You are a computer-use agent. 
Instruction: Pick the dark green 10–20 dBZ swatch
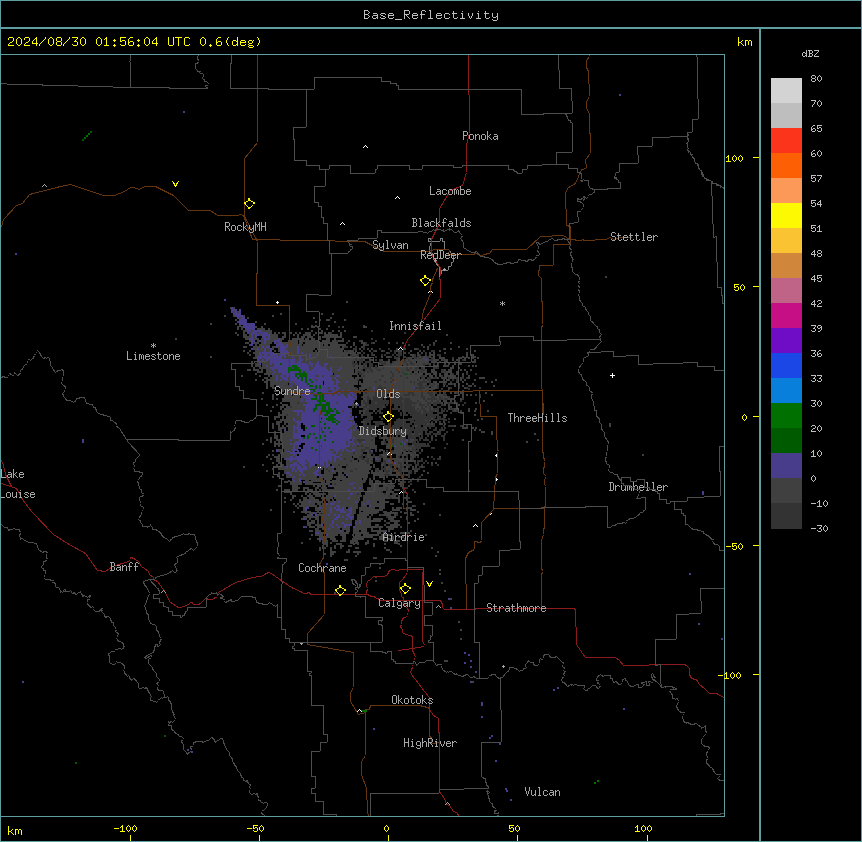(786, 440)
